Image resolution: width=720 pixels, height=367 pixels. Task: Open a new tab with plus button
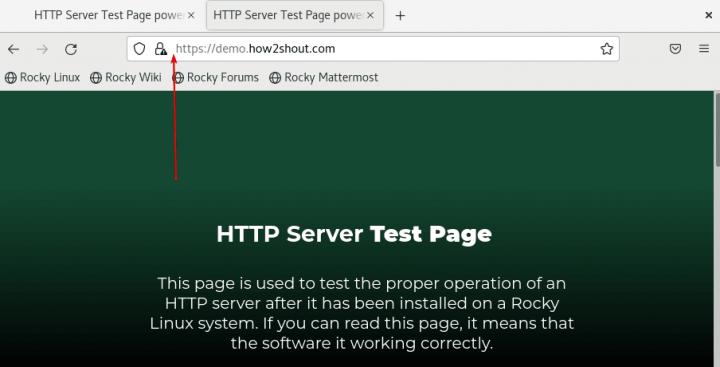click(x=400, y=16)
